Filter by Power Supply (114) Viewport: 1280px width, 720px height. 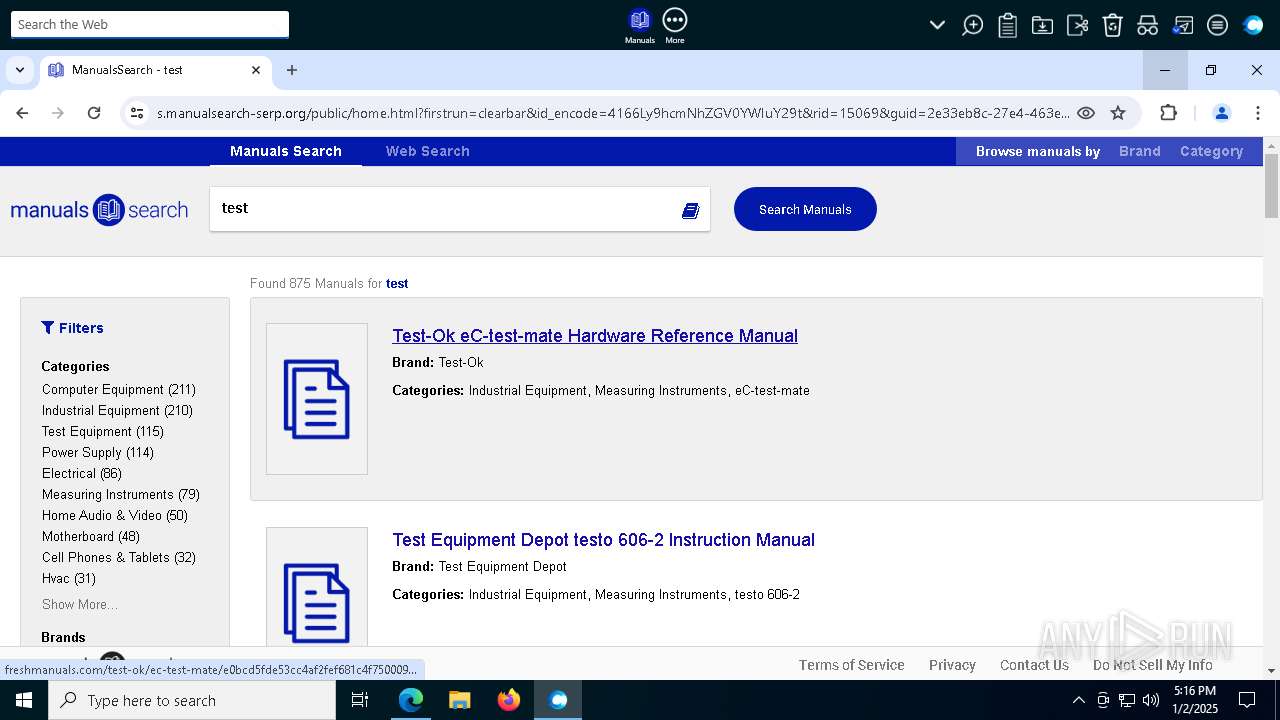coord(98,452)
